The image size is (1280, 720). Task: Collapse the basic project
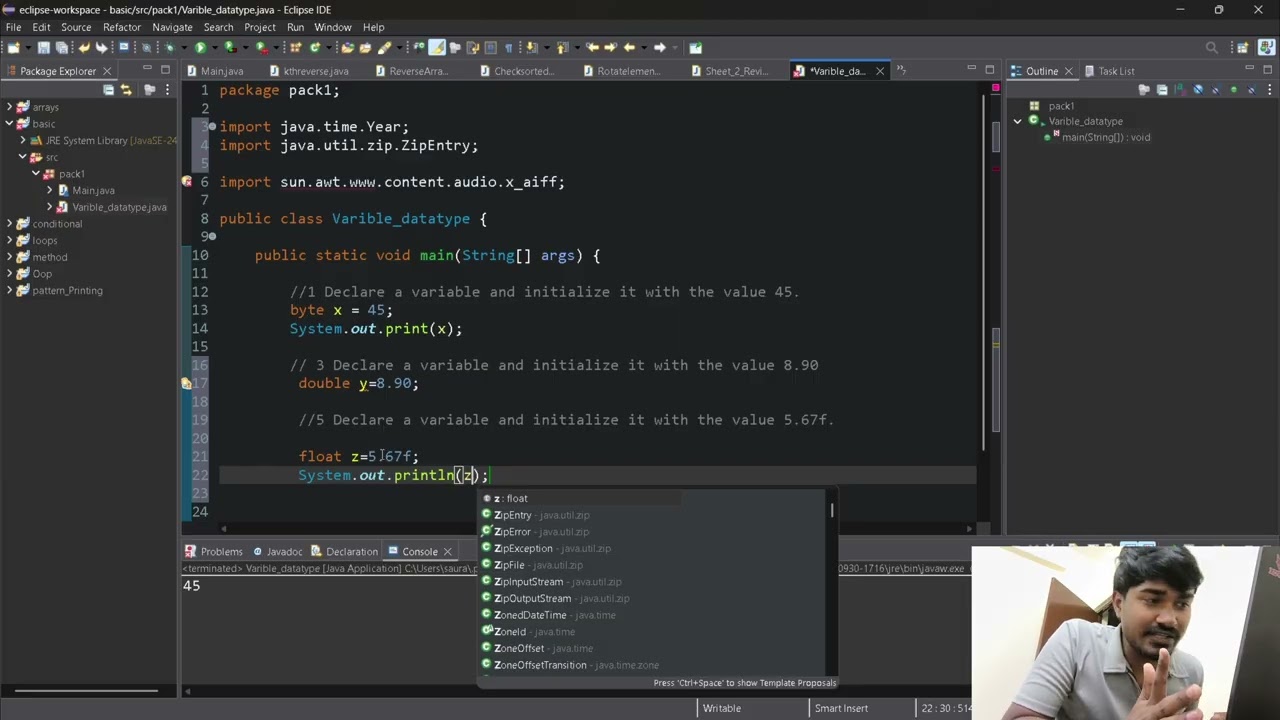(10, 124)
